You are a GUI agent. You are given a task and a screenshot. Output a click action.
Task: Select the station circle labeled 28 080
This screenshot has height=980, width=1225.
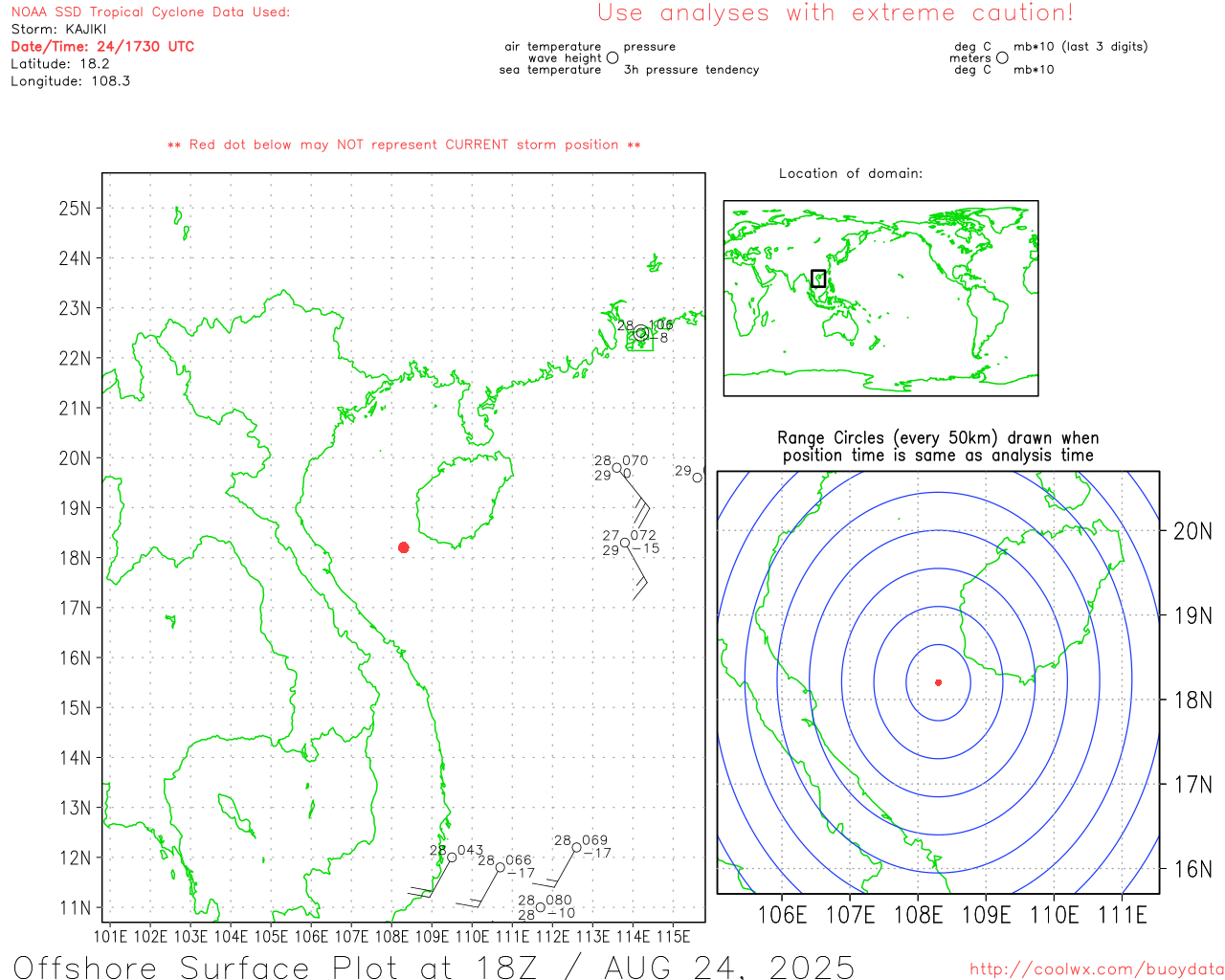541,907
